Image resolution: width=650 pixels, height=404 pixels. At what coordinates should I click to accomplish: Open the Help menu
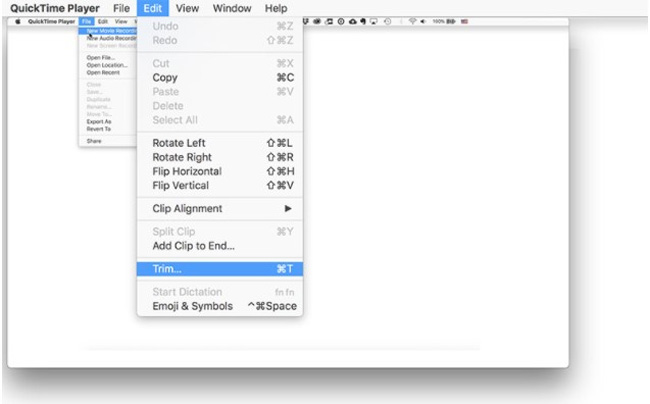tap(276, 8)
